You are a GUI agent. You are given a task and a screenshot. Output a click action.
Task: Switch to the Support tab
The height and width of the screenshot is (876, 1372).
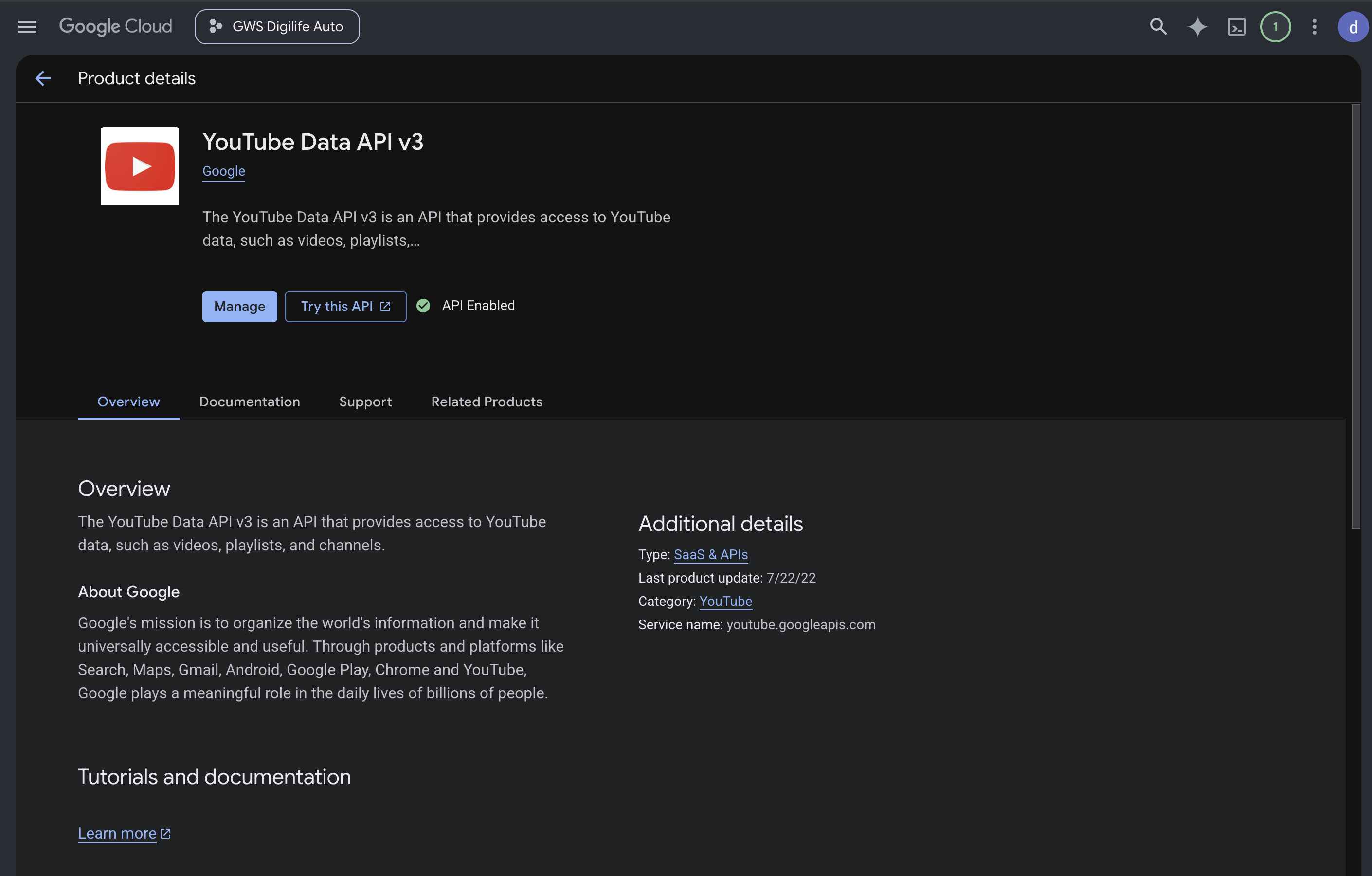366,402
